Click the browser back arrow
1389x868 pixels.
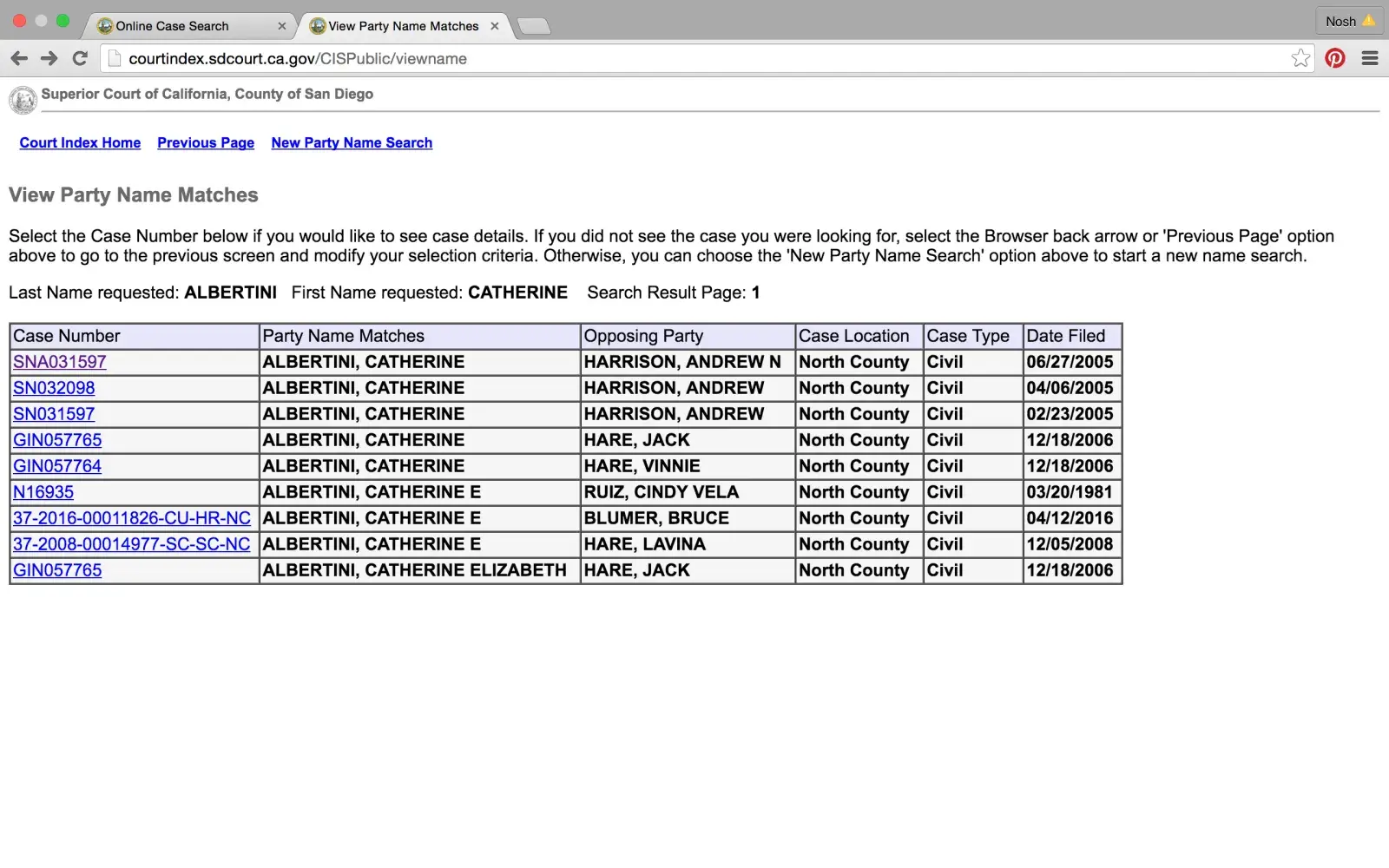tap(19, 58)
